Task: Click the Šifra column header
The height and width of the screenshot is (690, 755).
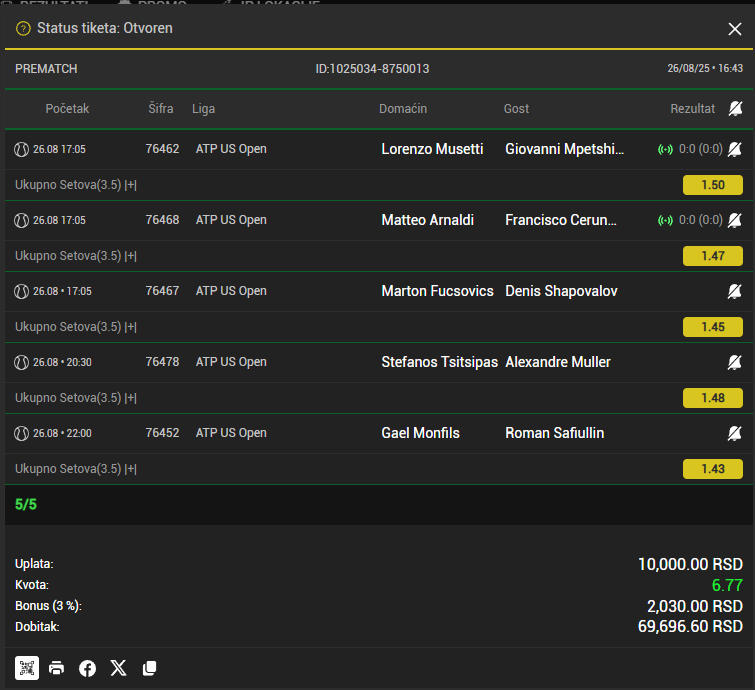Action: tap(161, 108)
